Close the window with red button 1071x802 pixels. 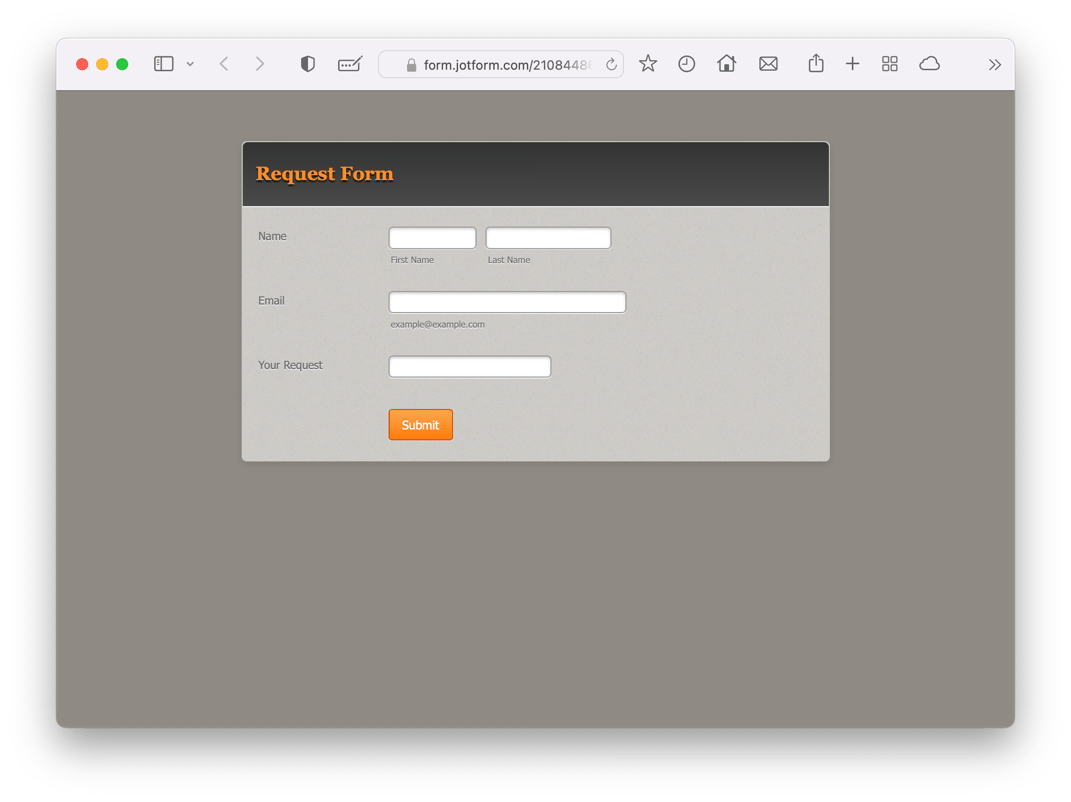click(x=82, y=64)
